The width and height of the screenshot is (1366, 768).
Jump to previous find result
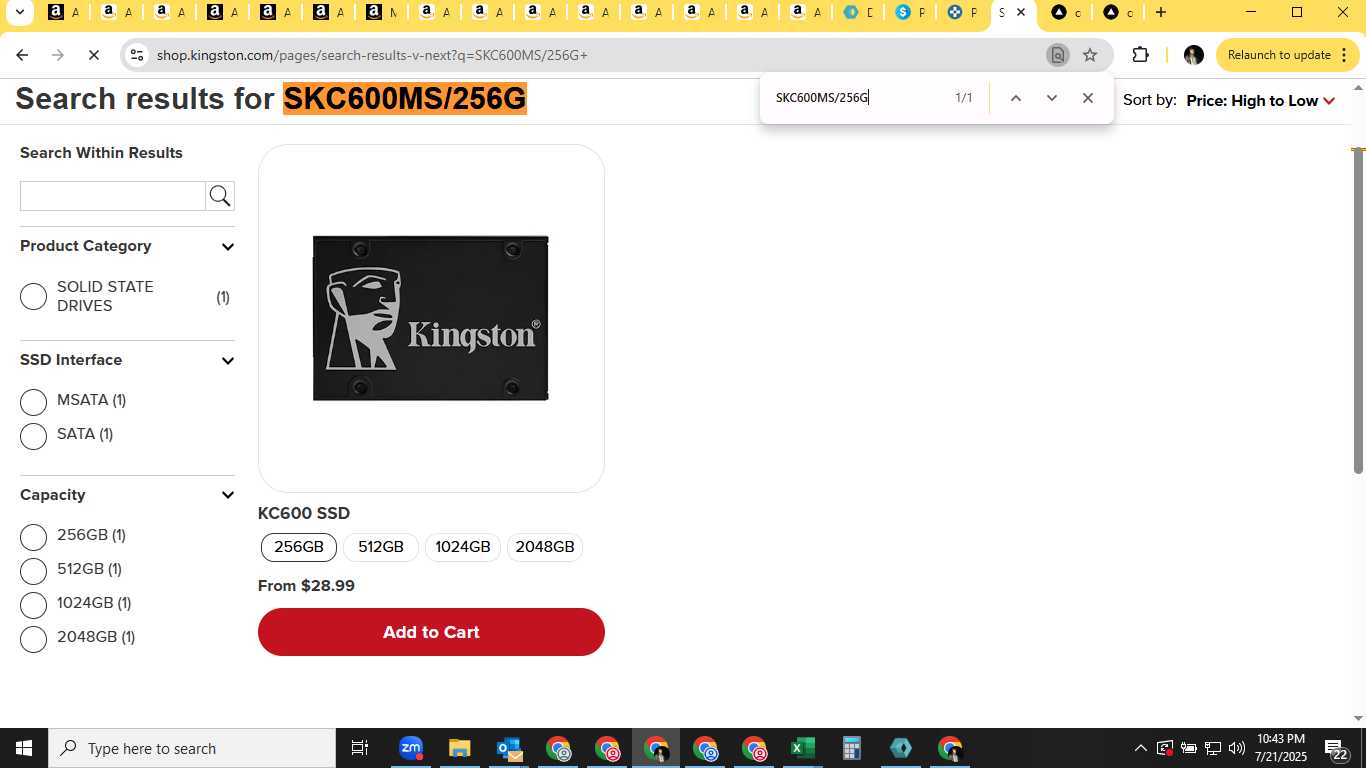1015,98
